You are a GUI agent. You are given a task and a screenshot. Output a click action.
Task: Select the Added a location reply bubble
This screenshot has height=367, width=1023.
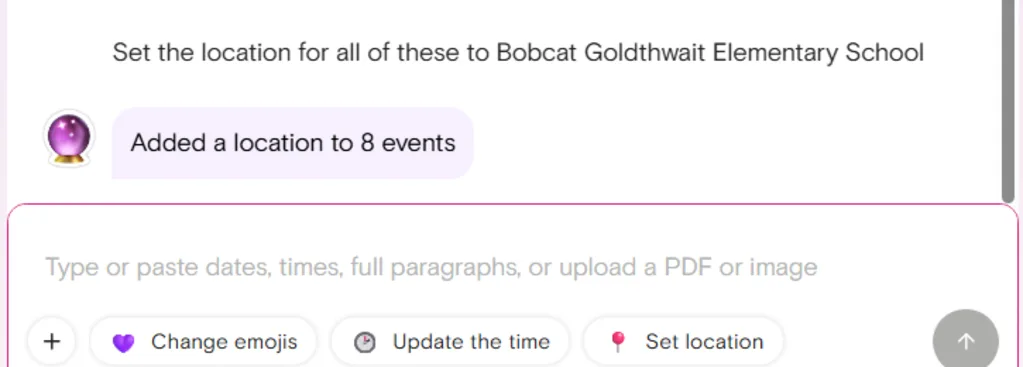pos(292,143)
